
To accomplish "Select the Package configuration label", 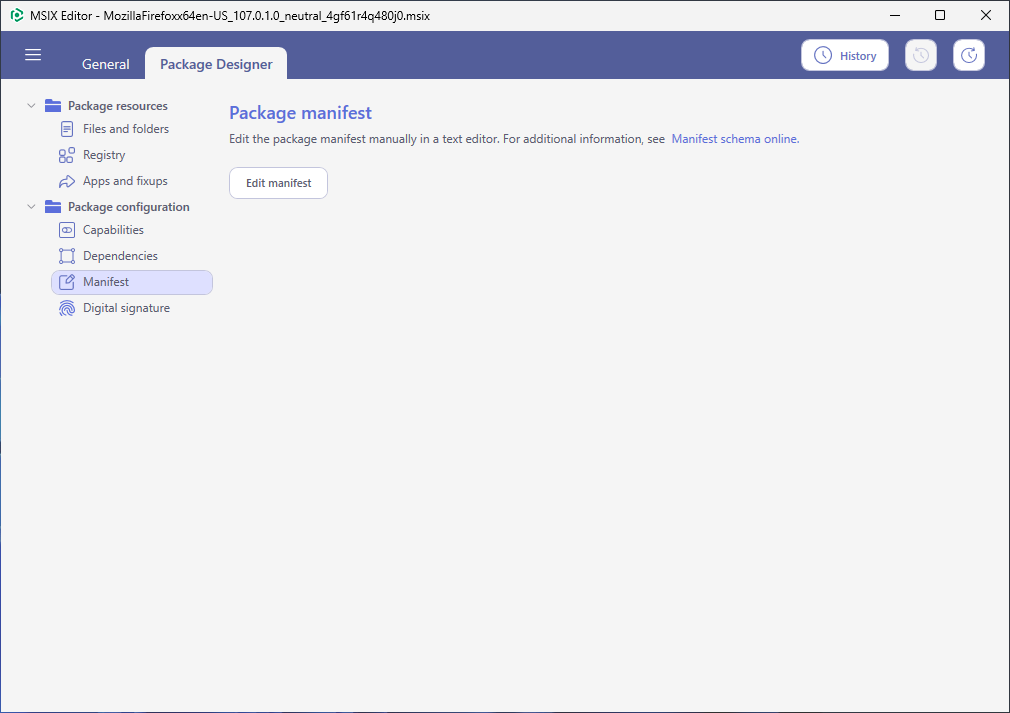I will coord(129,207).
